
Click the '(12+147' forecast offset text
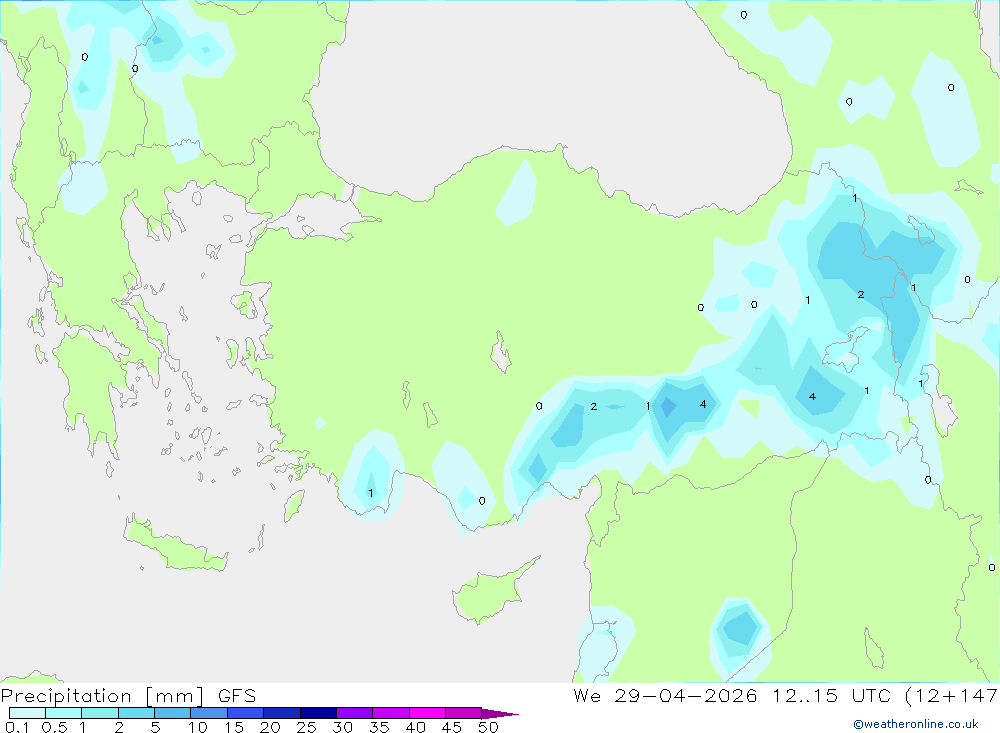952,695
